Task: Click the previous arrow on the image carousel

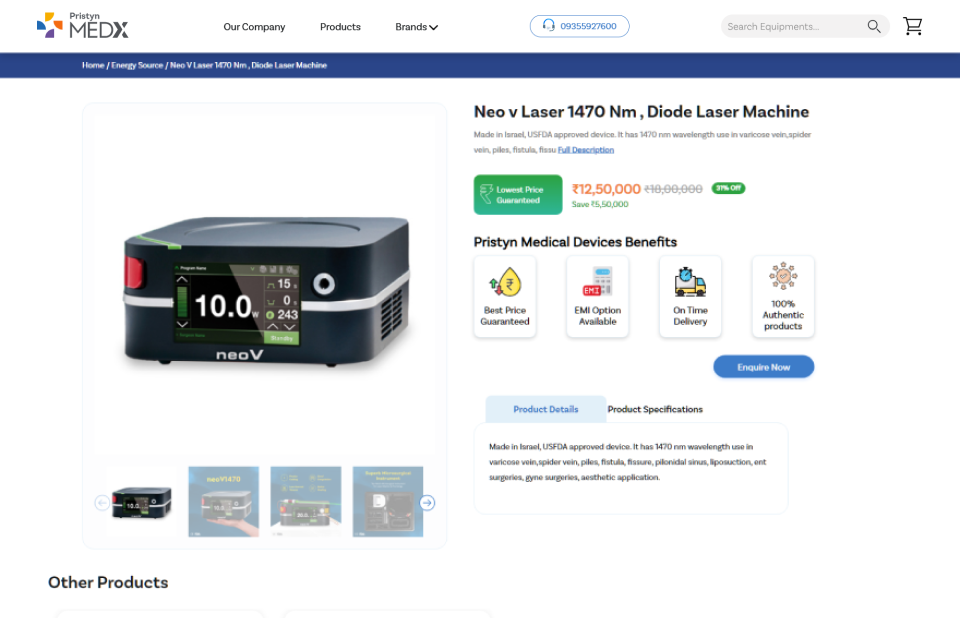Action: (x=102, y=503)
